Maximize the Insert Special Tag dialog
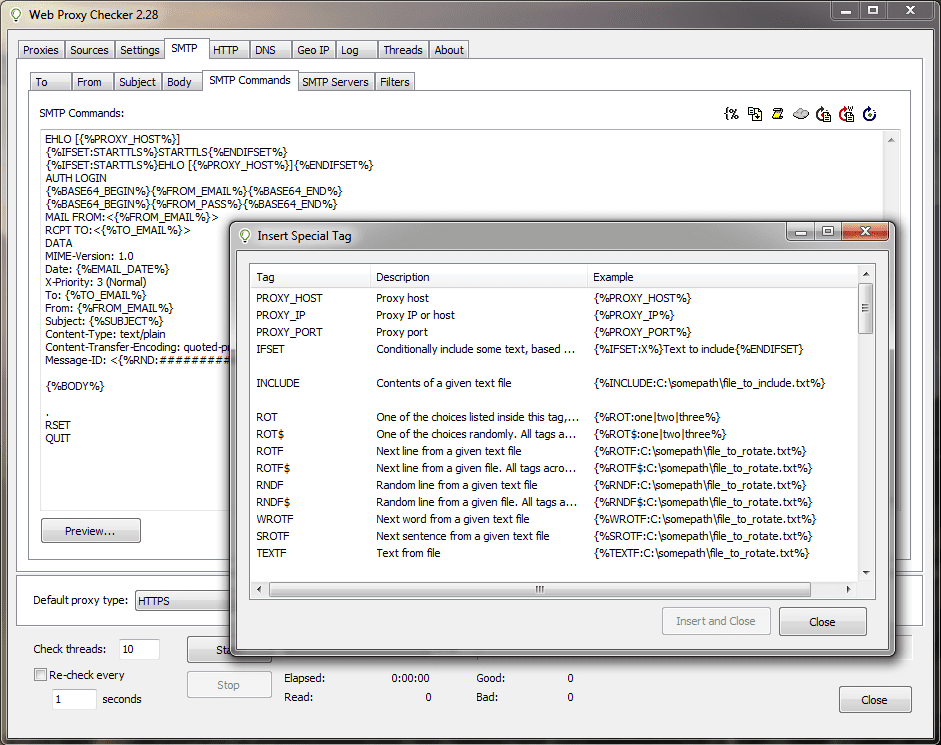Screen dimensions: 941x745 [x=828, y=231]
